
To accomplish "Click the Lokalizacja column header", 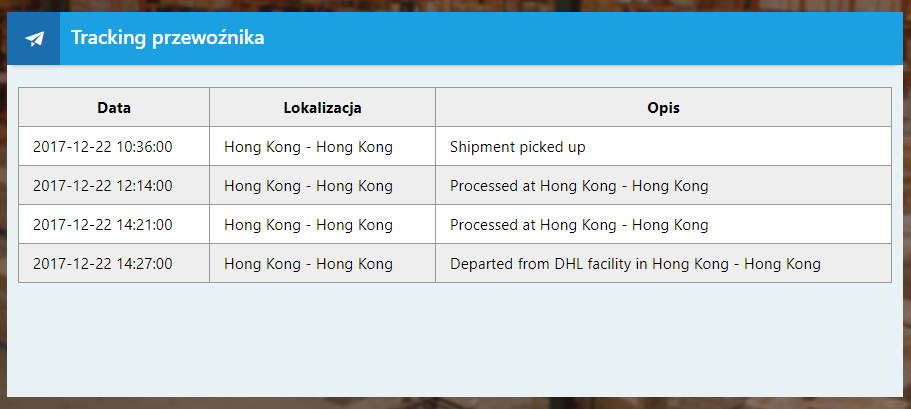I will pos(322,108).
